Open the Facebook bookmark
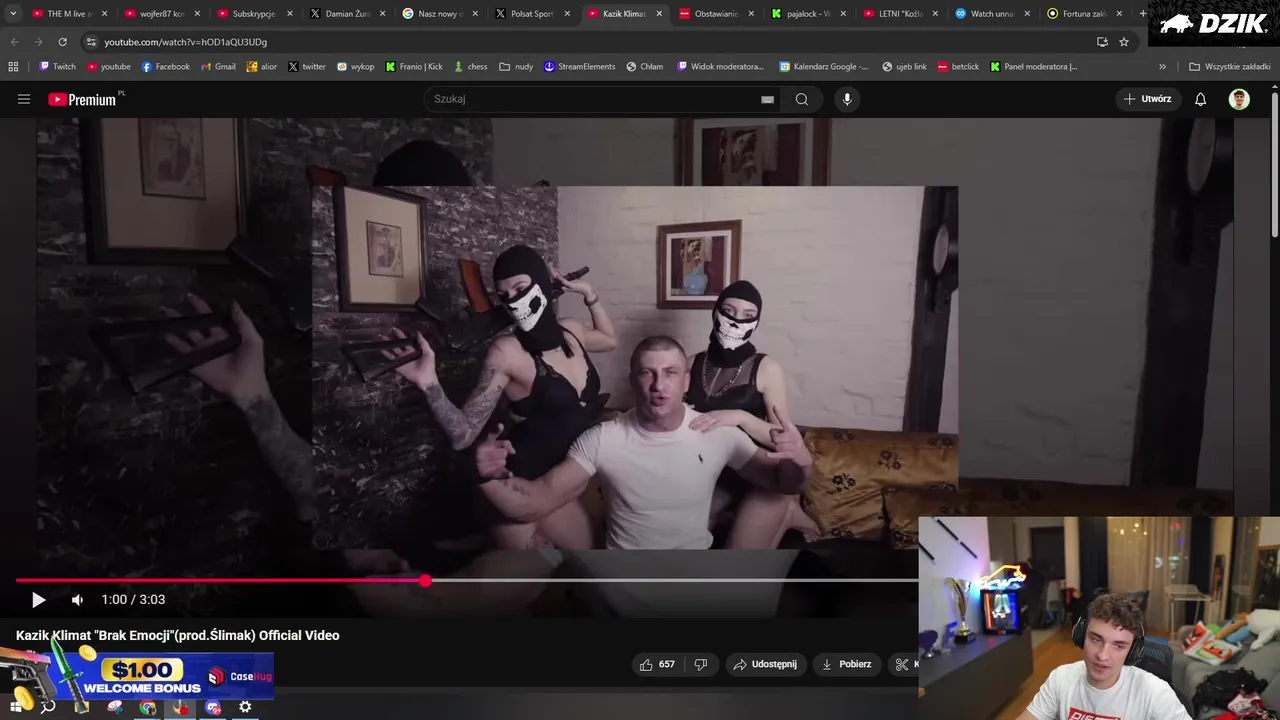Screen dimensions: 1280x720 (x=165, y=67)
